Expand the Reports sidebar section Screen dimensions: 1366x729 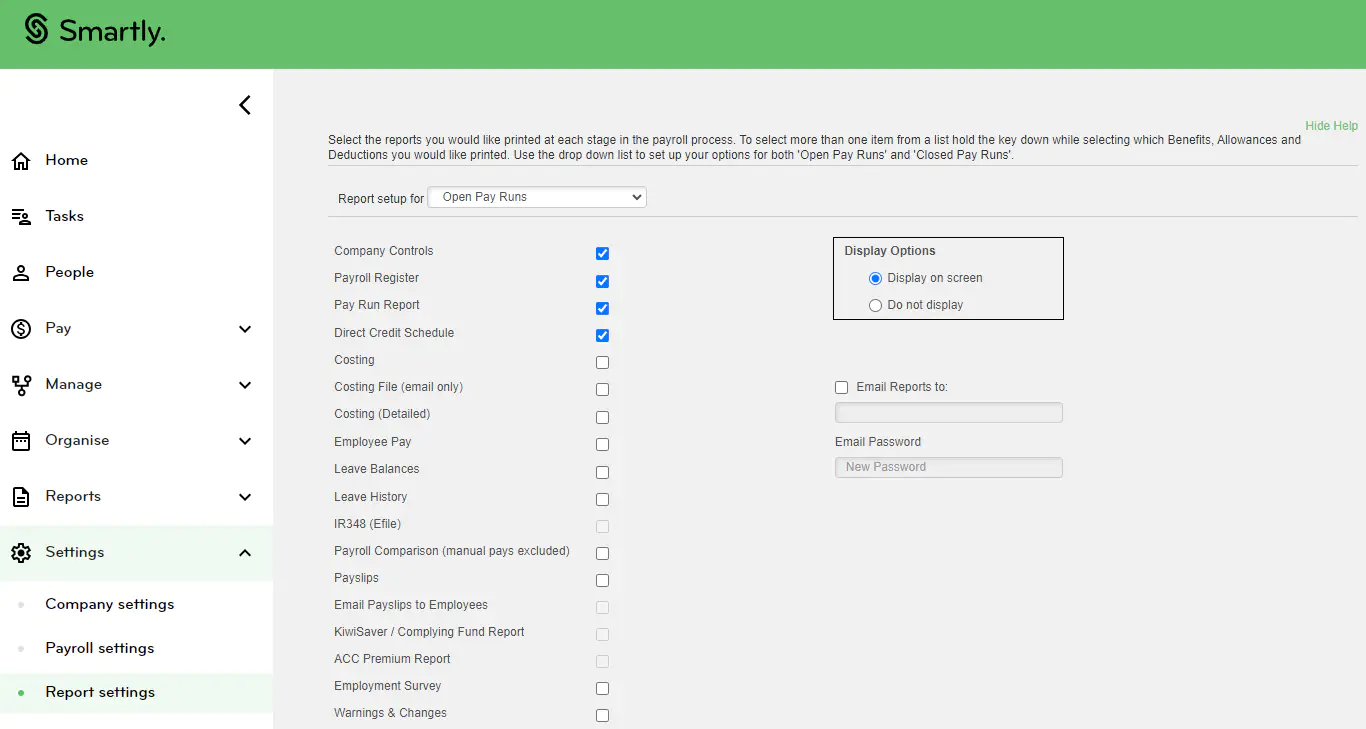pos(245,495)
